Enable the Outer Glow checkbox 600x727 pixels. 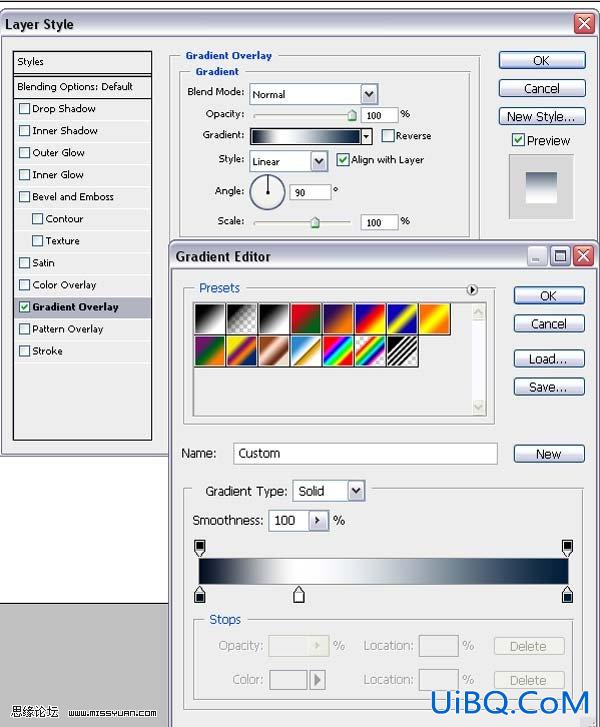25,153
